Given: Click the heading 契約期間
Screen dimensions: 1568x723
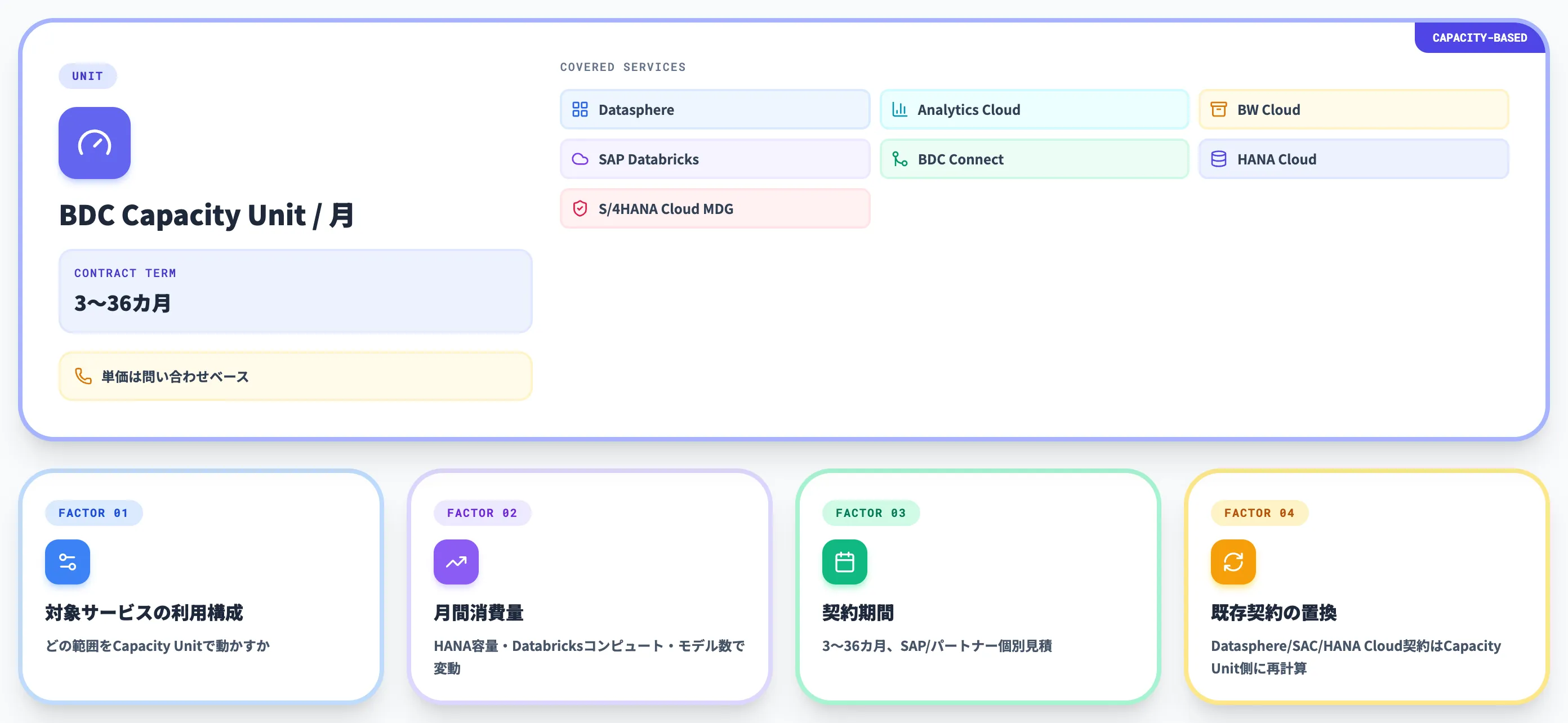Looking at the screenshot, I should pyautogui.click(x=857, y=612).
